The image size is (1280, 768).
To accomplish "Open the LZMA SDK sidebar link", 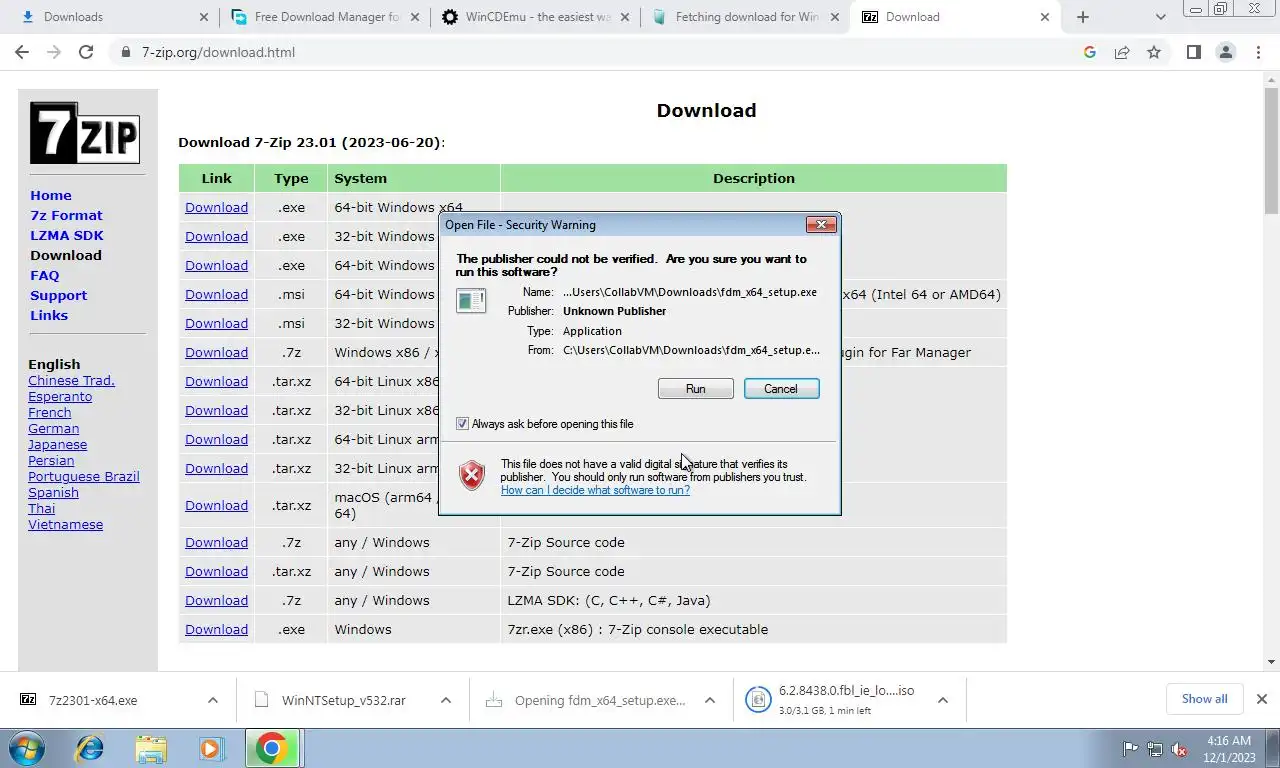I will point(67,236).
